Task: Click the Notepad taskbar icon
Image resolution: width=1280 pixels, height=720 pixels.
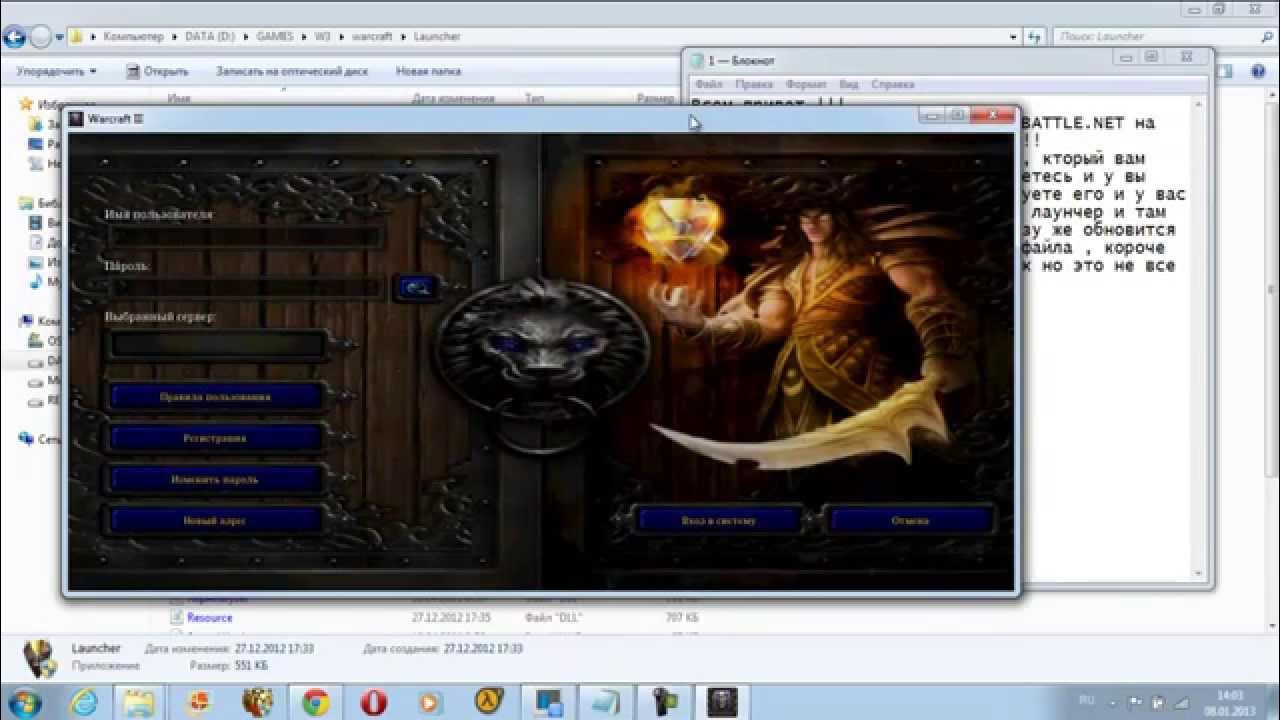Action: point(606,702)
